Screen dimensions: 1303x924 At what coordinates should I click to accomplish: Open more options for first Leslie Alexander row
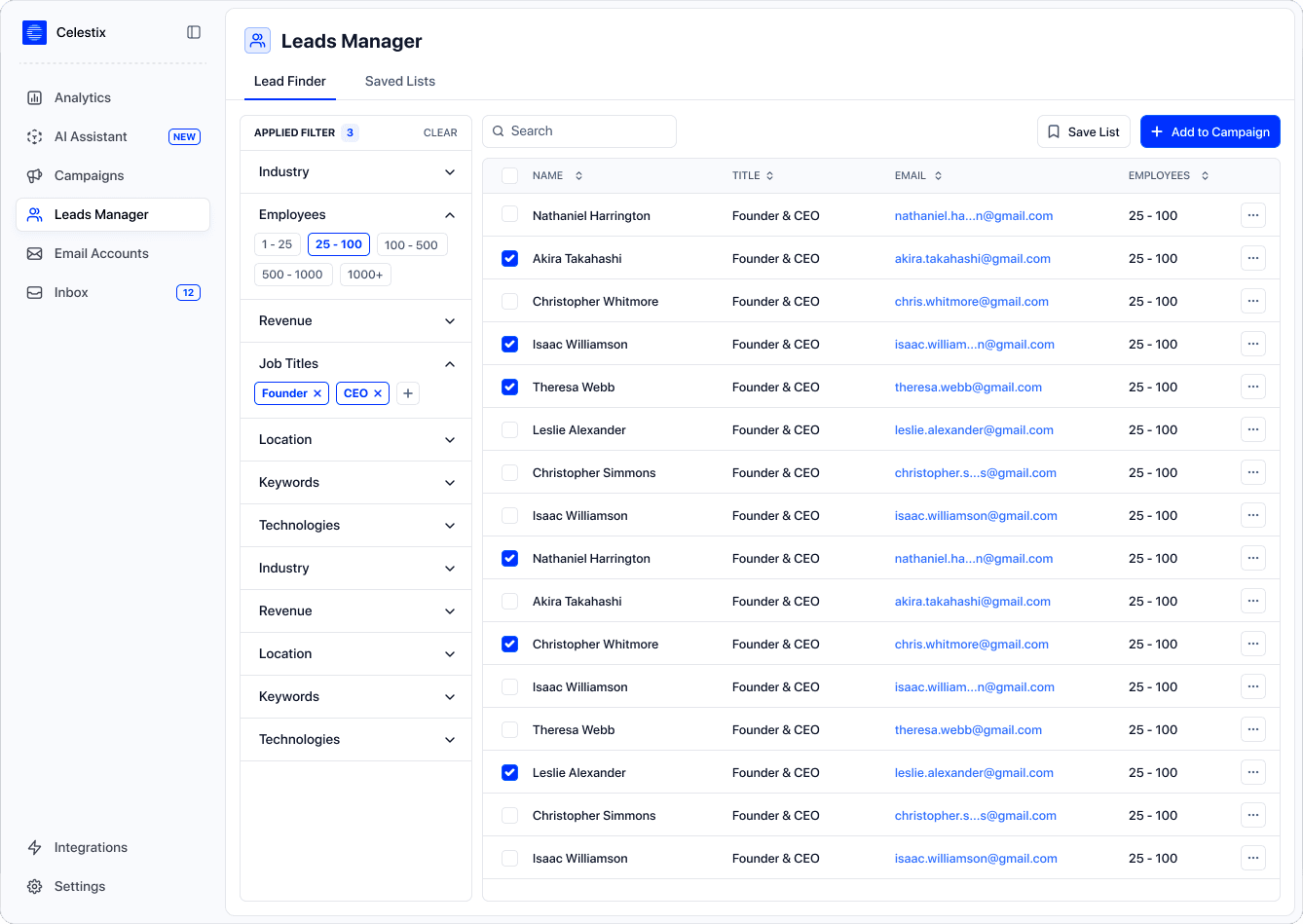pyautogui.click(x=1253, y=429)
